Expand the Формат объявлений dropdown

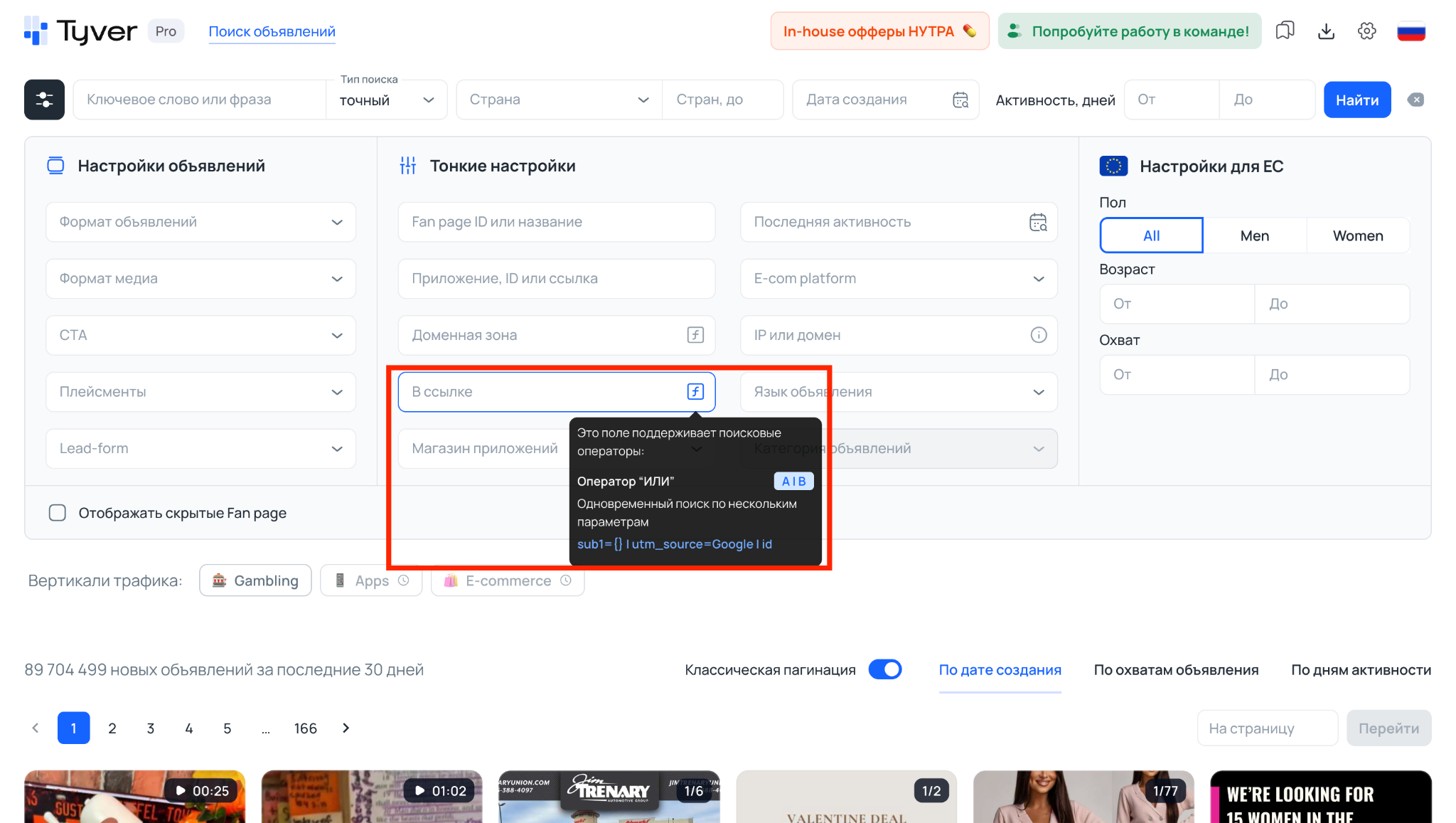pyautogui.click(x=200, y=222)
